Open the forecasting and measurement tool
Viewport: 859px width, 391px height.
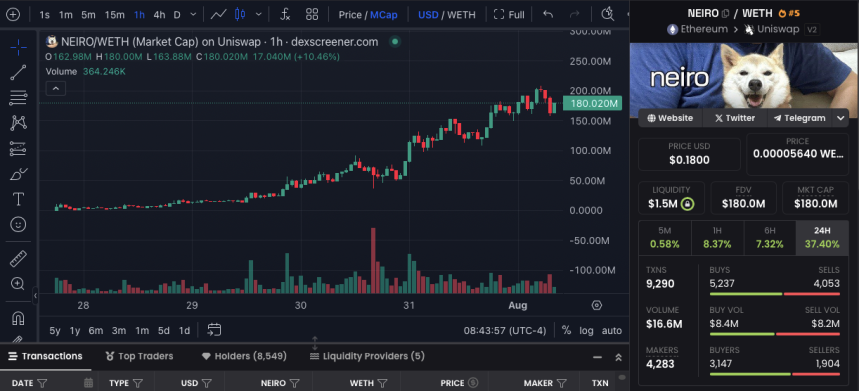(18, 148)
